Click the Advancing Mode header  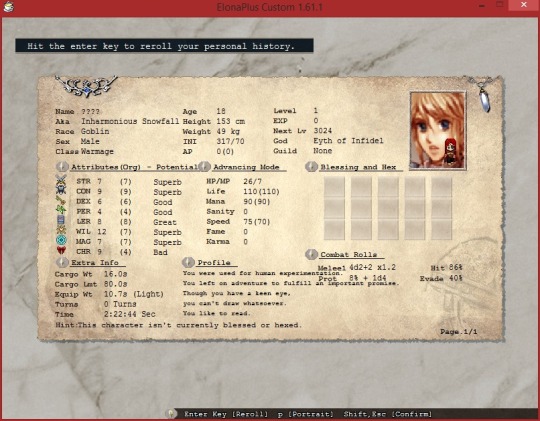pos(246,167)
